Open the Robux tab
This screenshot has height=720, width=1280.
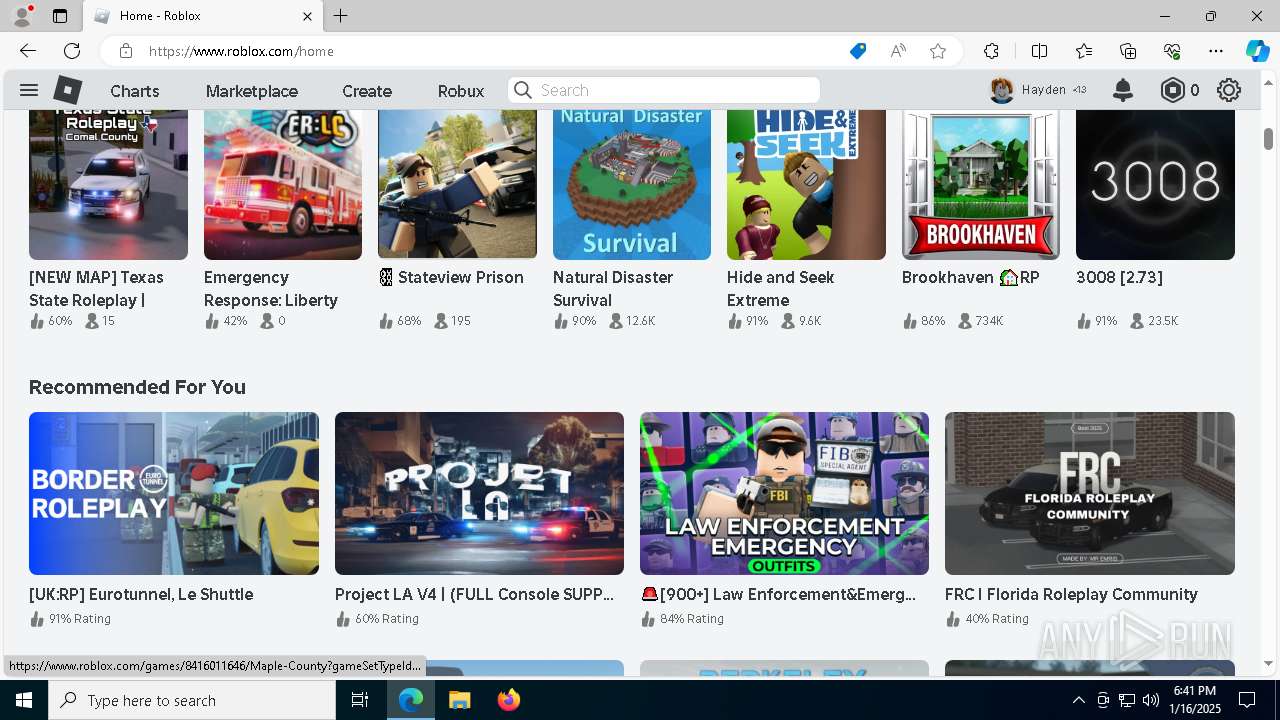pyautogui.click(x=461, y=90)
